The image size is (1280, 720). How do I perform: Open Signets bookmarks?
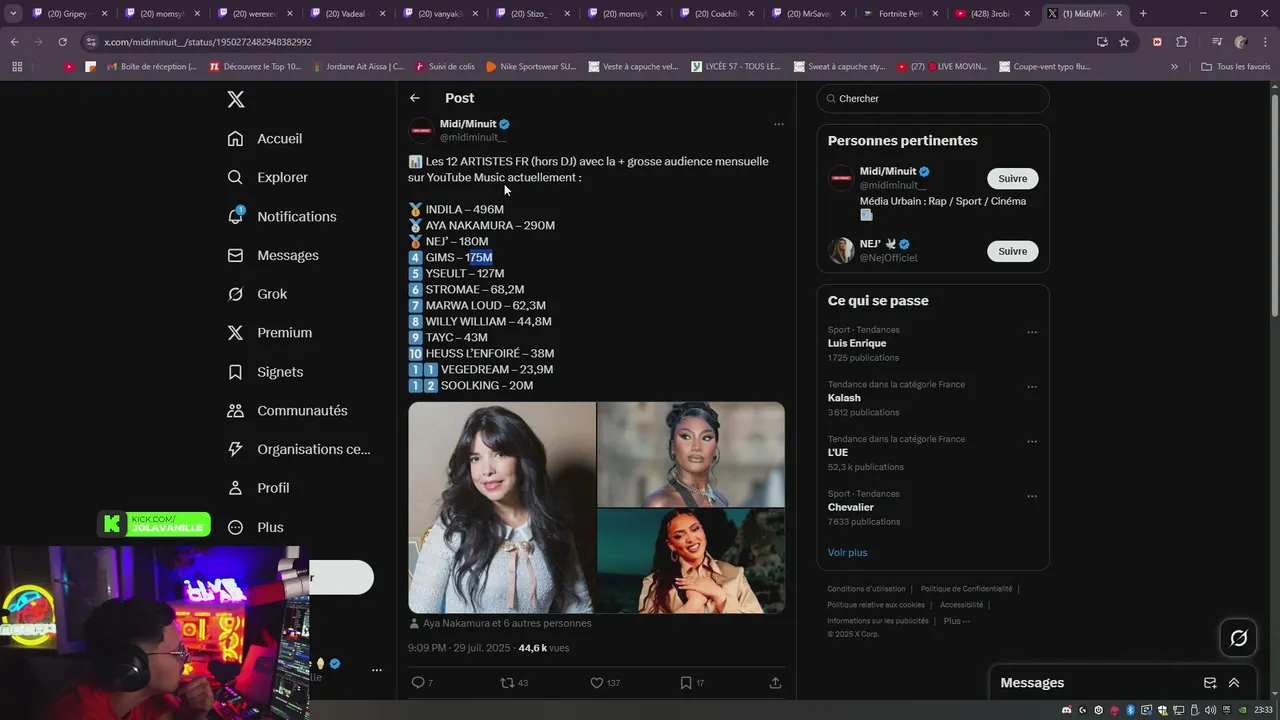pyautogui.click(x=265, y=372)
